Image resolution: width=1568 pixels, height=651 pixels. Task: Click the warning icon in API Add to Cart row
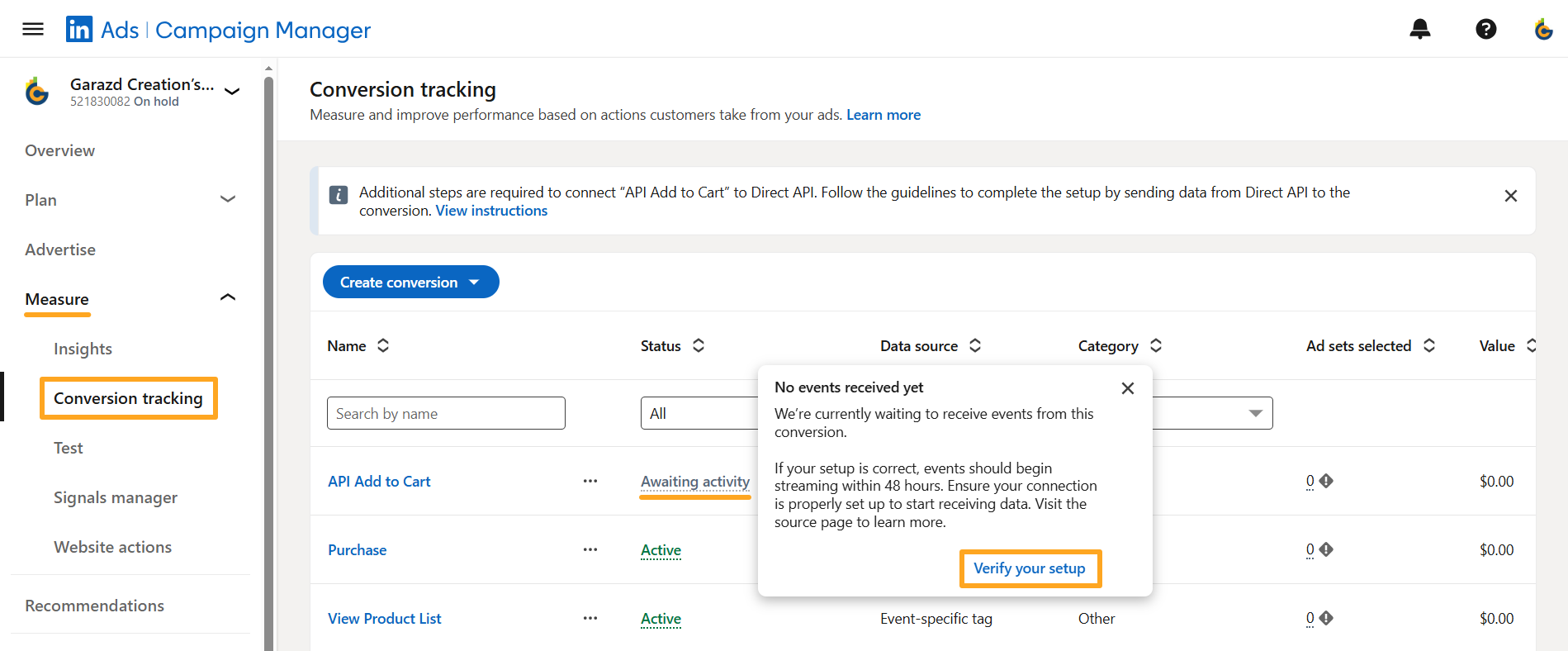(1326, 481)
